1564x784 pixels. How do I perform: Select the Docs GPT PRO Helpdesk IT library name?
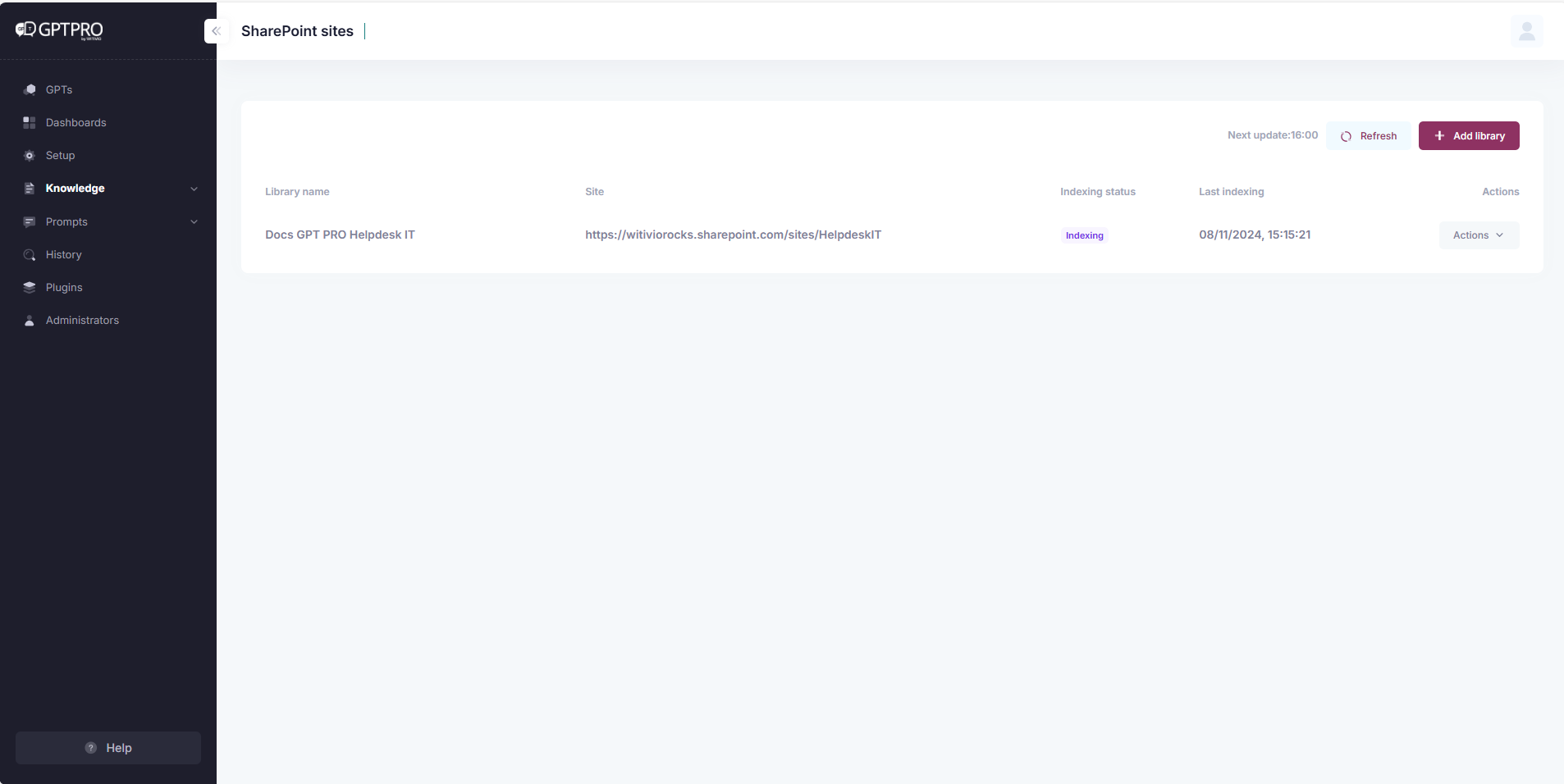tap(339, 235)
